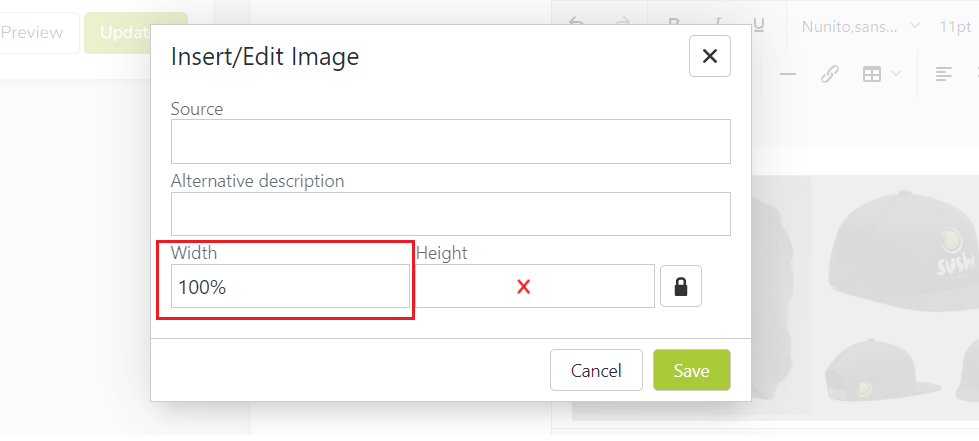The width and height of the screenshot is (979, 441).
Task: Toggle underline formatting in toolbar
Action: click(x=759, y=25)
